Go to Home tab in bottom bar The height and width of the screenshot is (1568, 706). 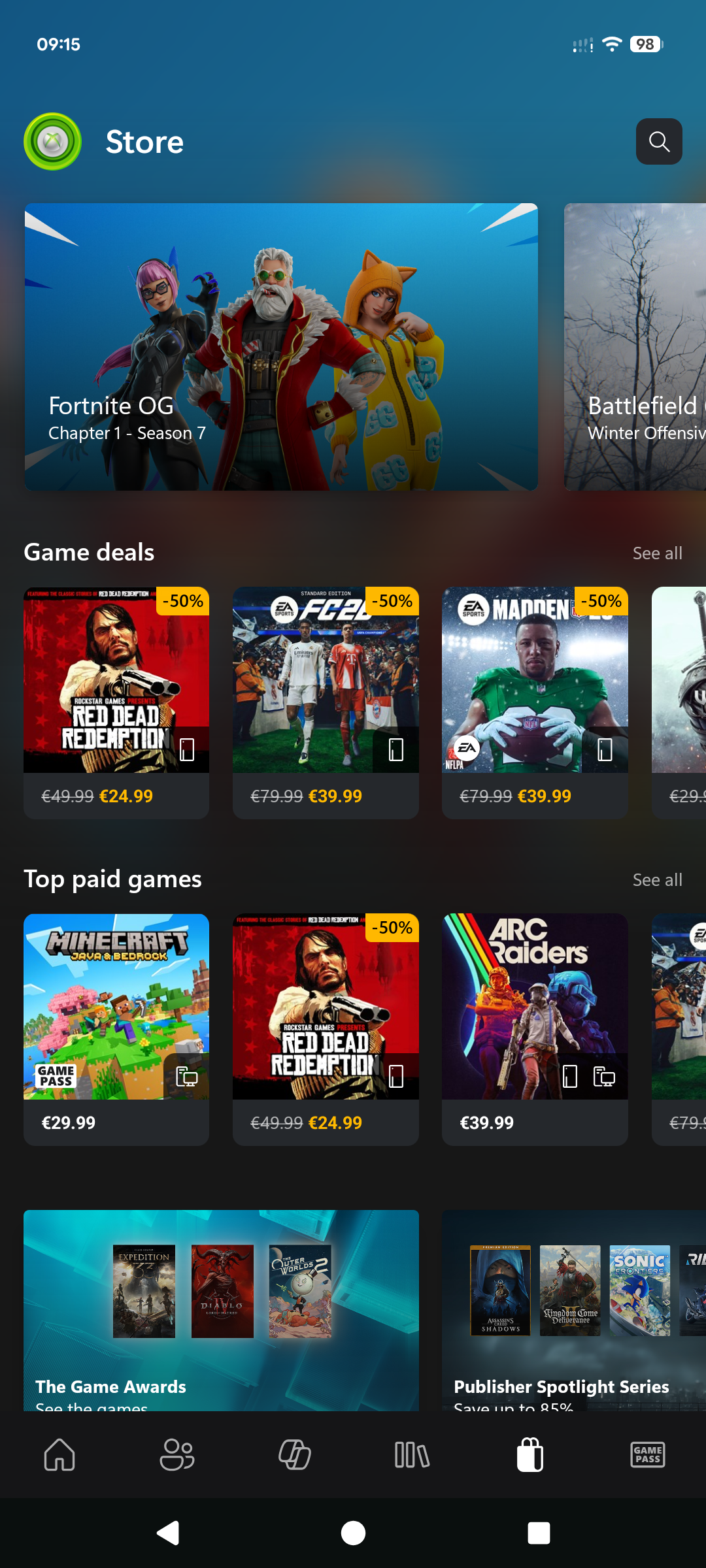click(x=59, y=1455)
